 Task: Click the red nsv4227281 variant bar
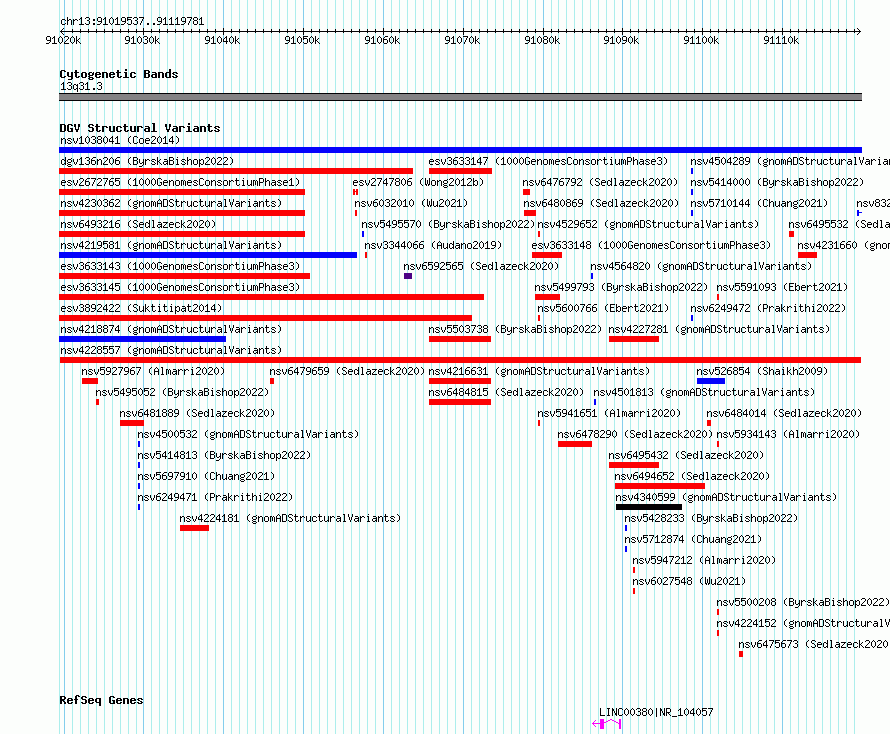tap(634, 339)
